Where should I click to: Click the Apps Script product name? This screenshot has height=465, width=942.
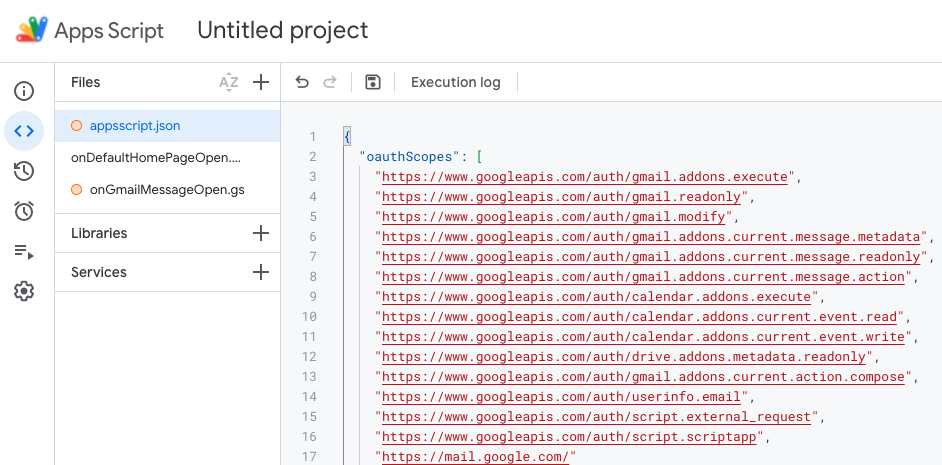pyautogui.click(x=109, y=31)
